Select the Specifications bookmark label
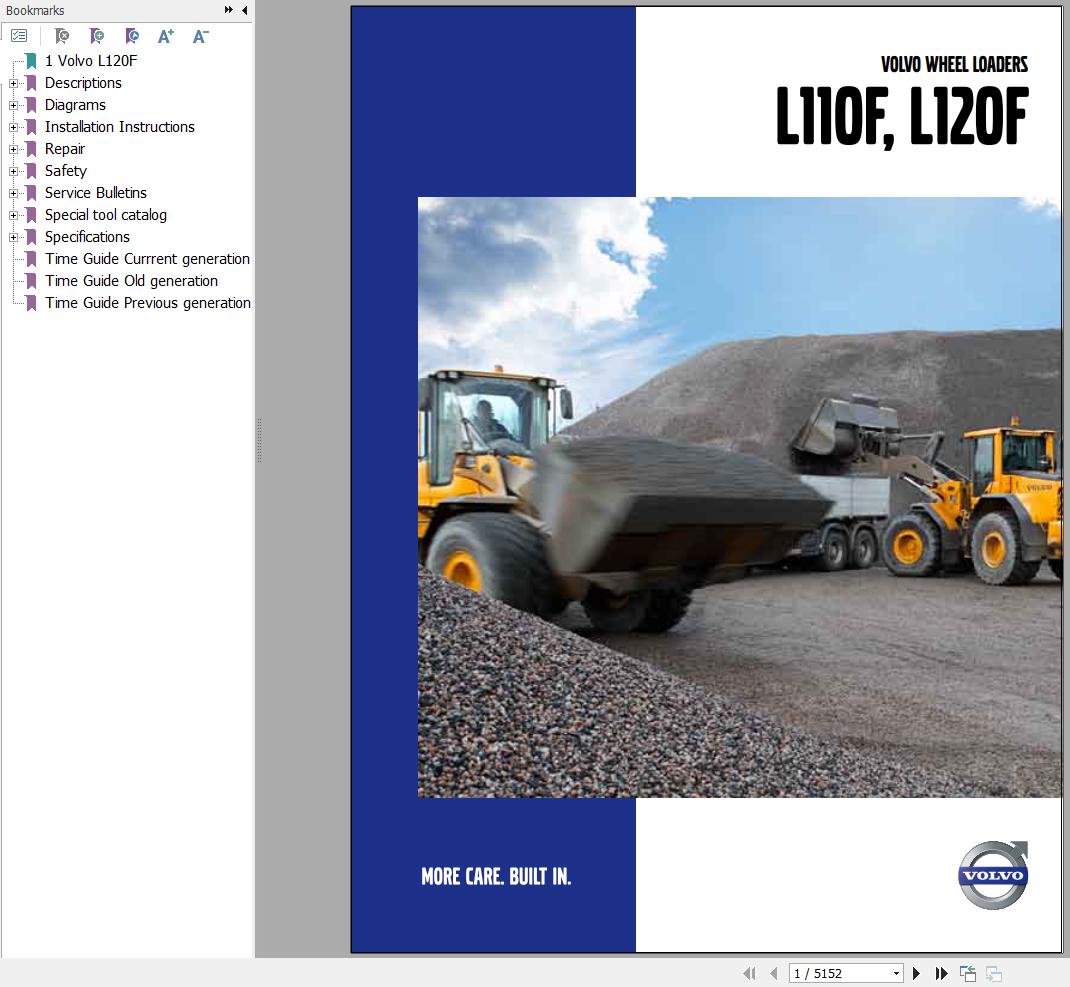This screenshot has width=1070, height=987. click(x=87, y=236)
